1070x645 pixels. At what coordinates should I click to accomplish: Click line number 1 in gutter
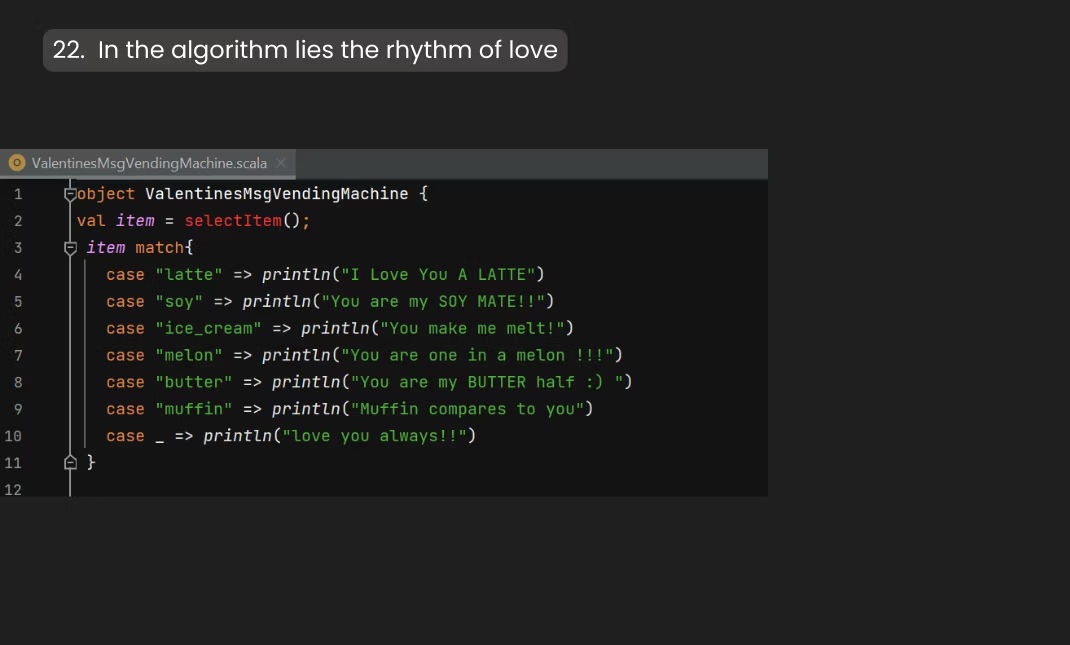[x=18, y=194]
